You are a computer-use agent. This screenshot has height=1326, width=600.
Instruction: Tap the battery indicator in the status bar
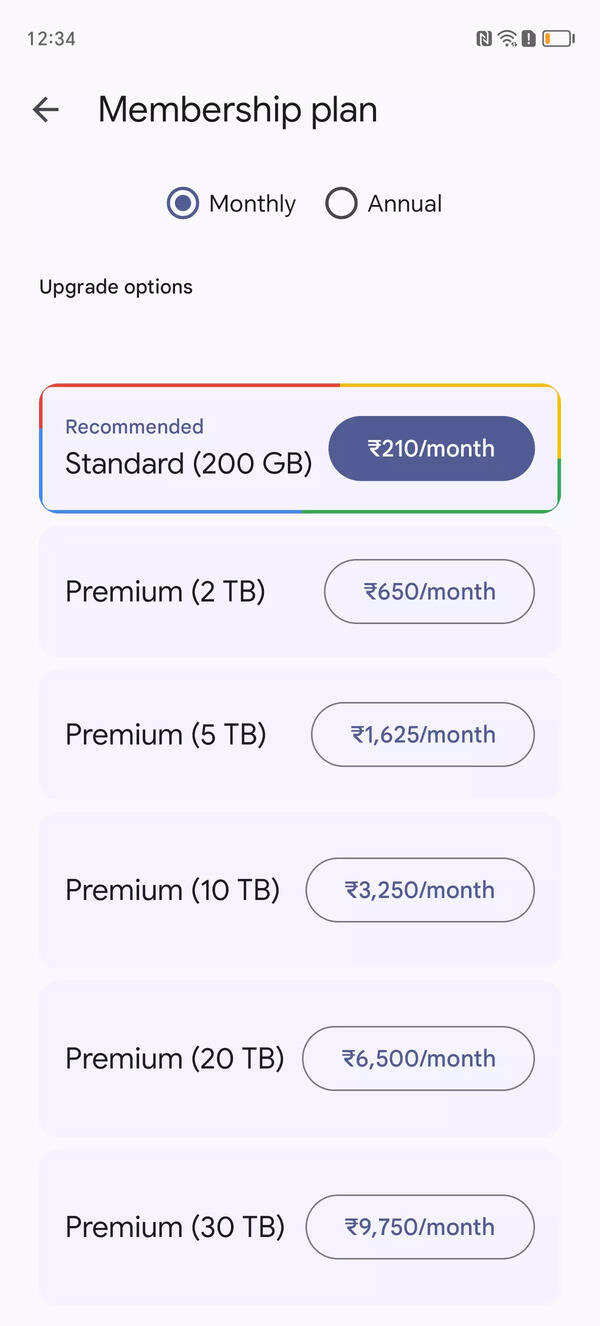tap(558, 38)
